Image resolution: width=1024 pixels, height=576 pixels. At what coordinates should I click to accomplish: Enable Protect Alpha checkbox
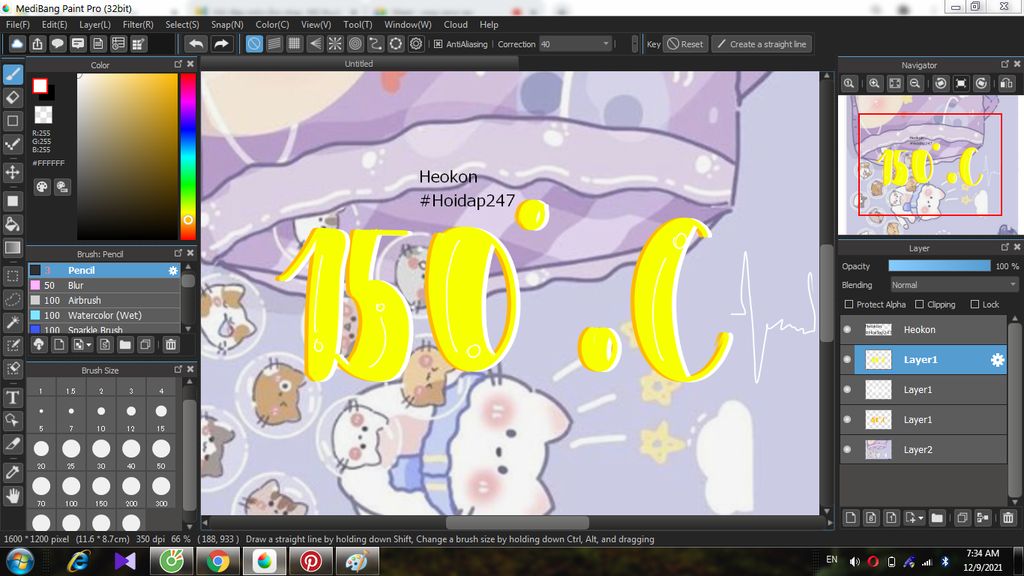coord(849,304)
